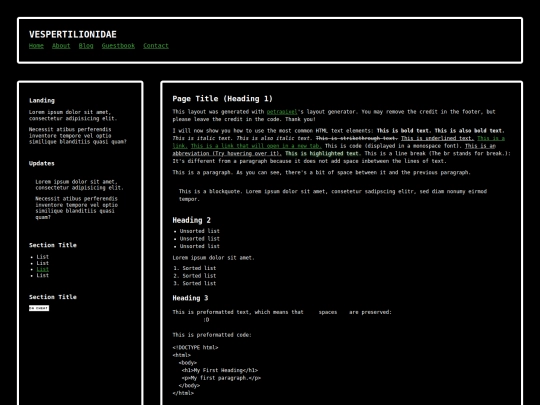540x405 pixels.
Task: Click the 'Page Title (Heading 1)' heading
Action: point(222,99)
